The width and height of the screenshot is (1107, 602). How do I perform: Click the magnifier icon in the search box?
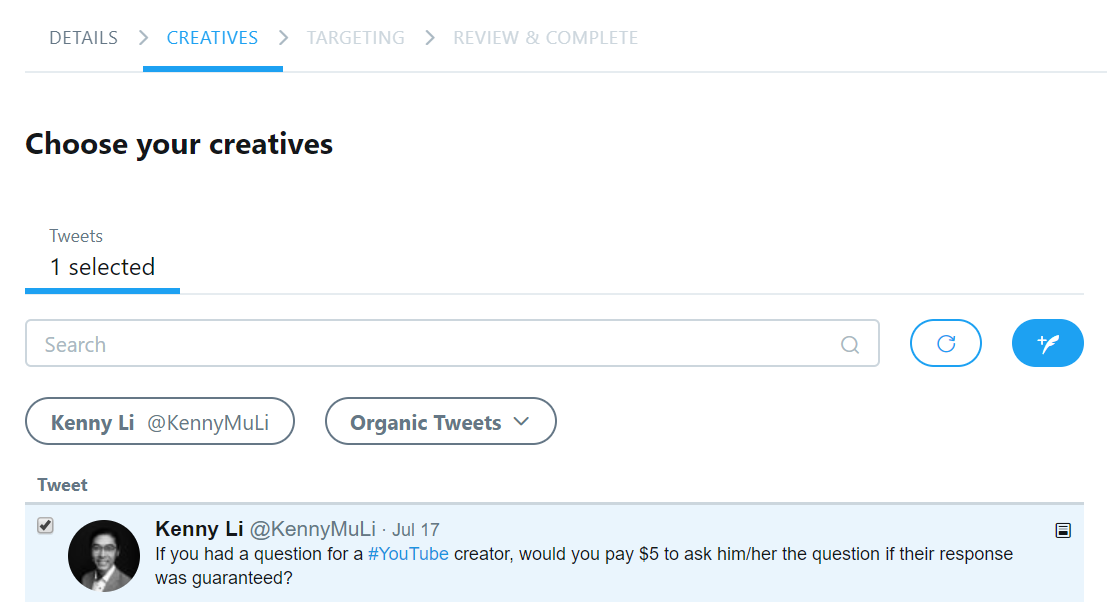850,345
